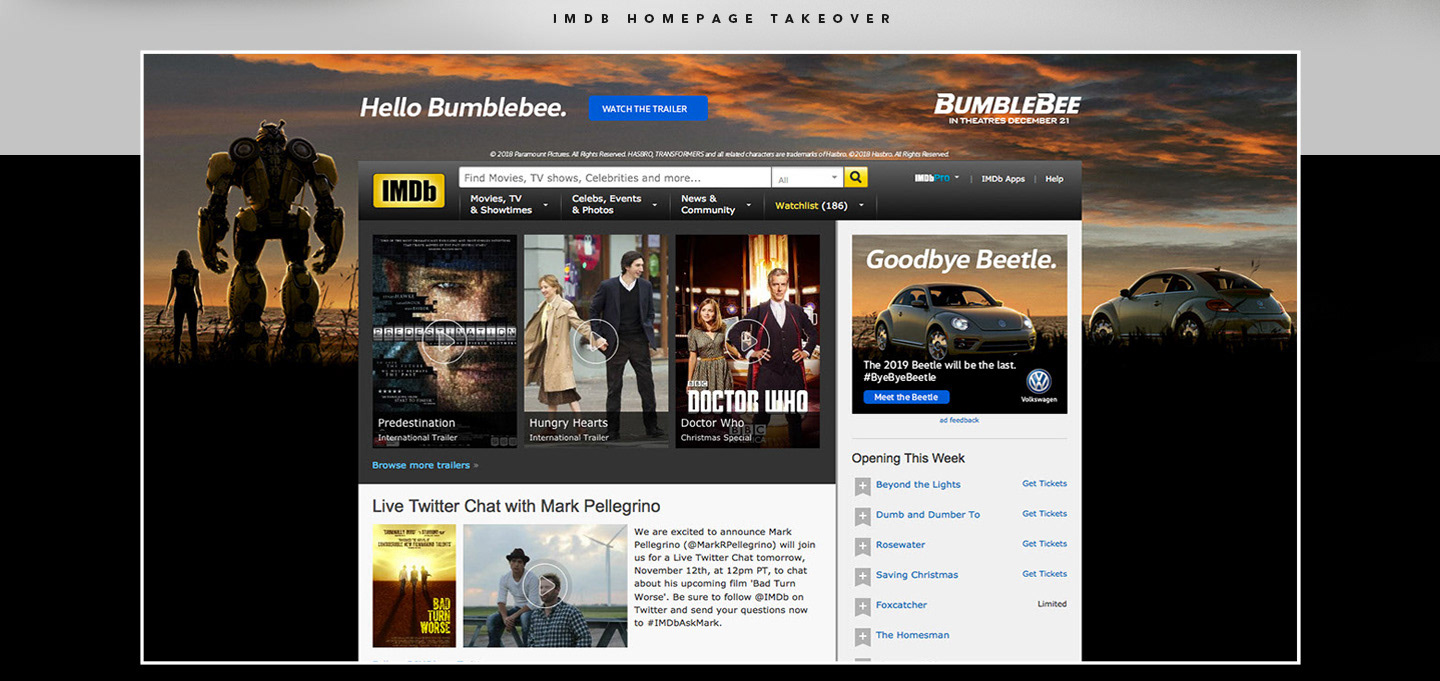Viewport: 1440px width, 681px height.
Task: Open Beyond the Lights title link
Action: tap(918, 484)
